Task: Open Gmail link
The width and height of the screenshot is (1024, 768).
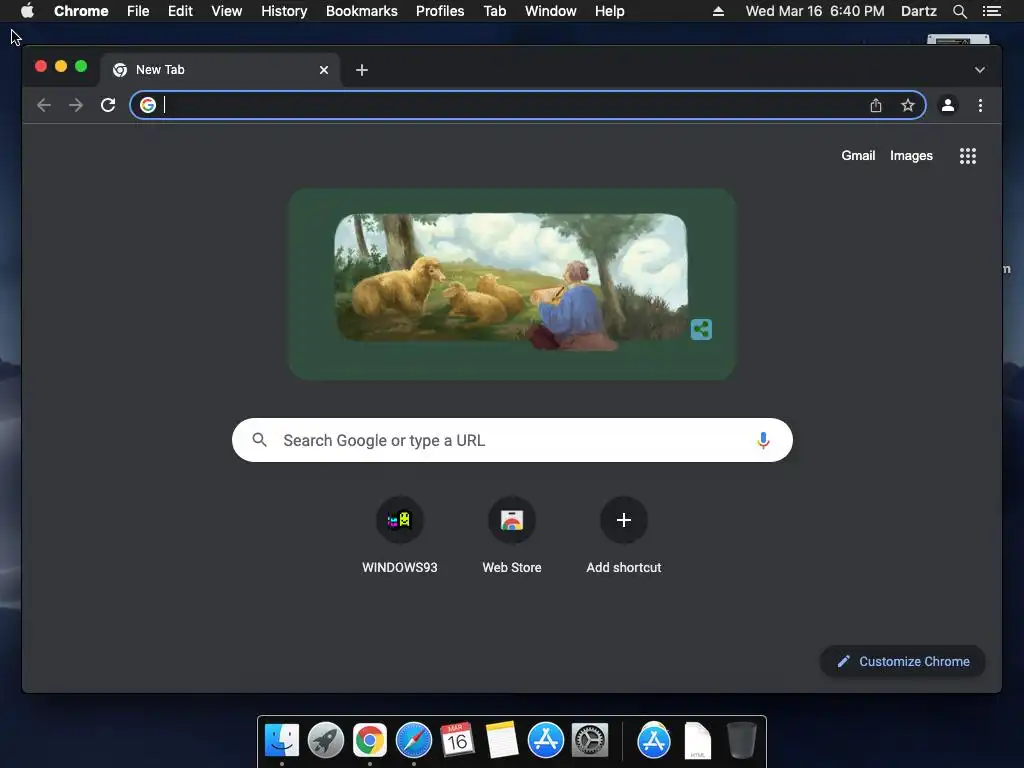Action: 858,155
